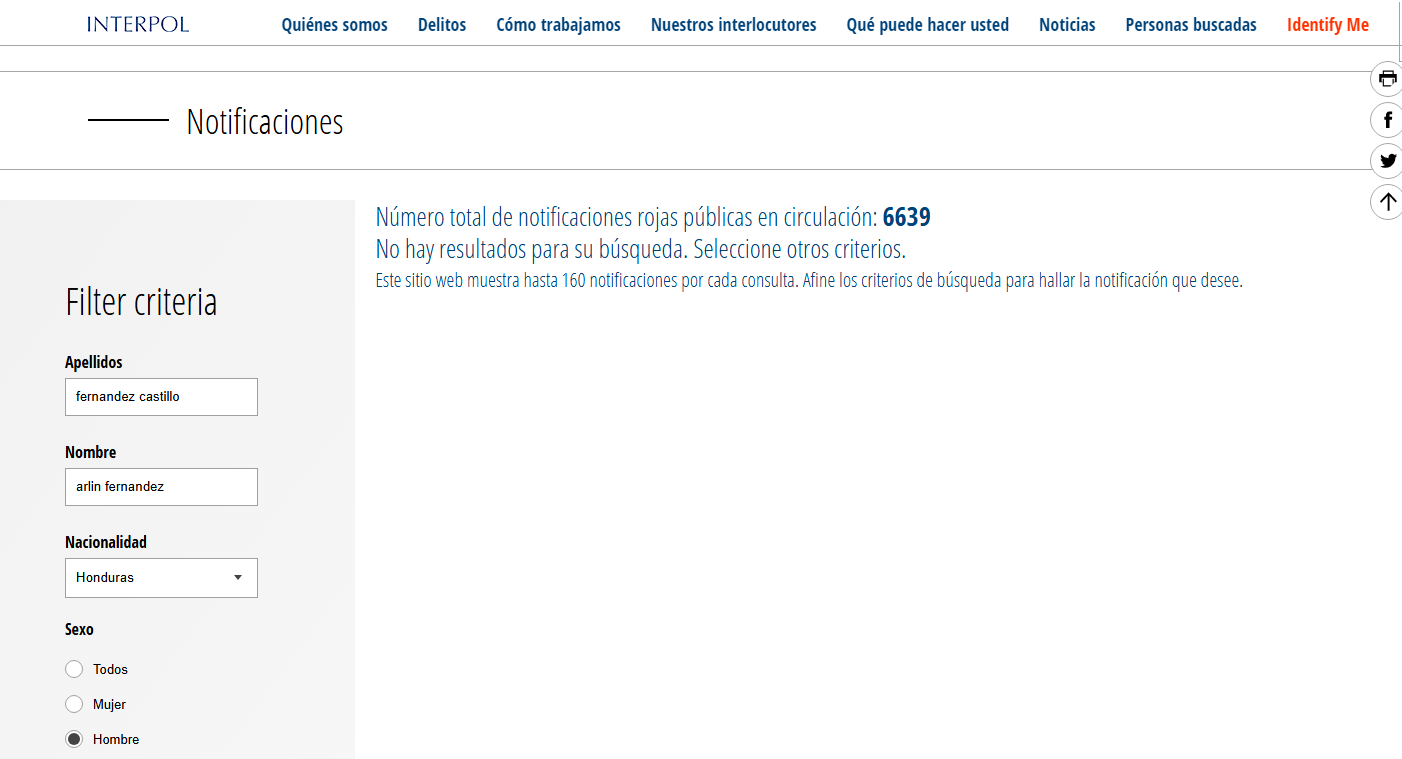Open Qué puede hacer usted menu
This screenshot has width=1402, height=759.
coord(927,25)
